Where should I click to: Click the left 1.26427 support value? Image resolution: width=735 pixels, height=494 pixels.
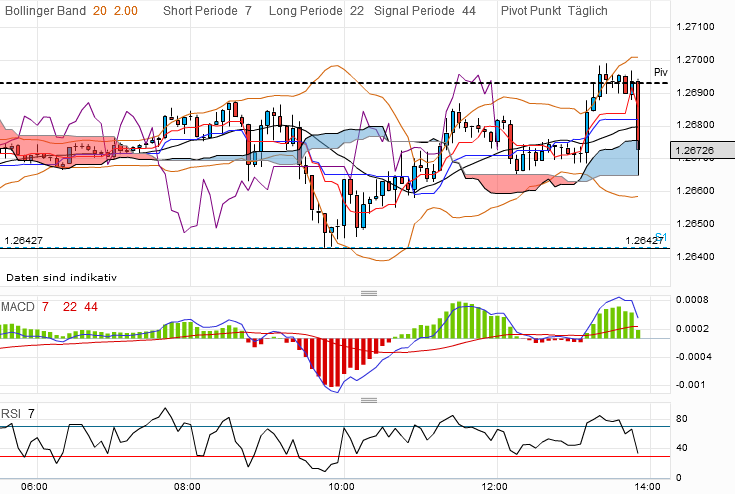[x=23, y=240]
